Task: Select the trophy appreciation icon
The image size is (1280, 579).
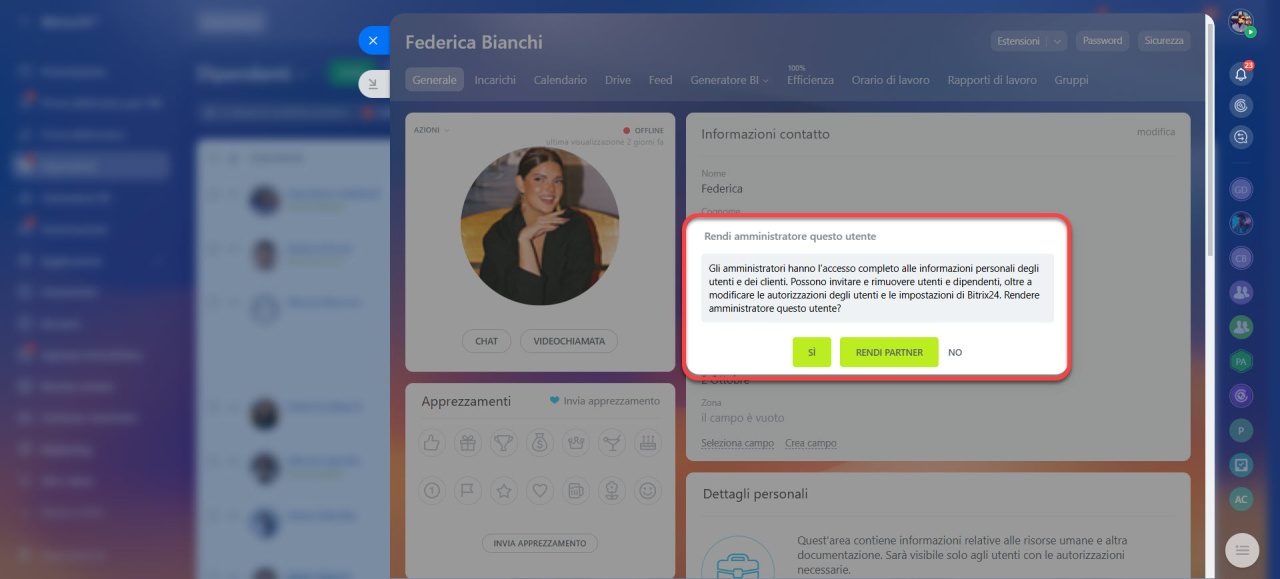Action: point(503,441)
